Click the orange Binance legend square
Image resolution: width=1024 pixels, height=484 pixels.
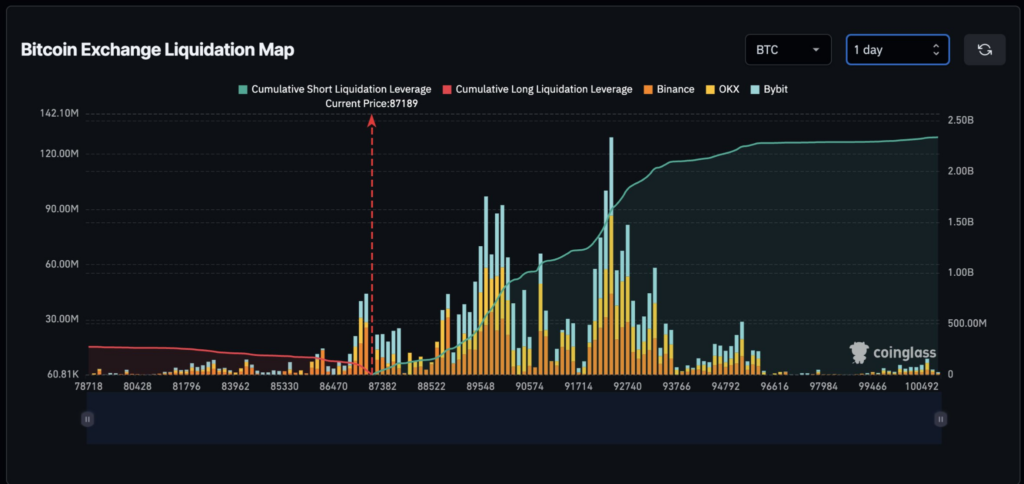[648, 90]
